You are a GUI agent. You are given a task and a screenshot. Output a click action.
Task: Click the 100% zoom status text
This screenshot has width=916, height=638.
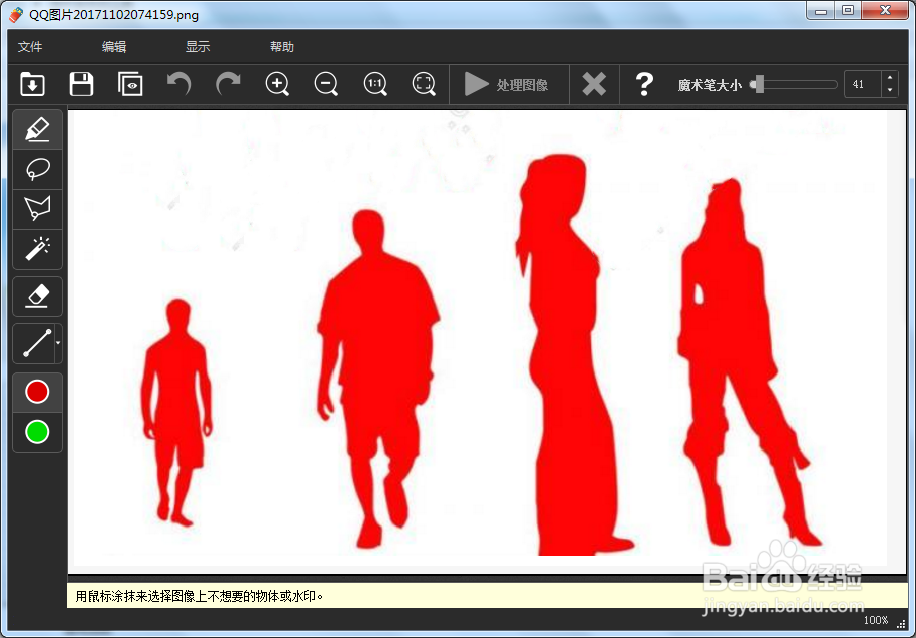(x=876, y=620)
